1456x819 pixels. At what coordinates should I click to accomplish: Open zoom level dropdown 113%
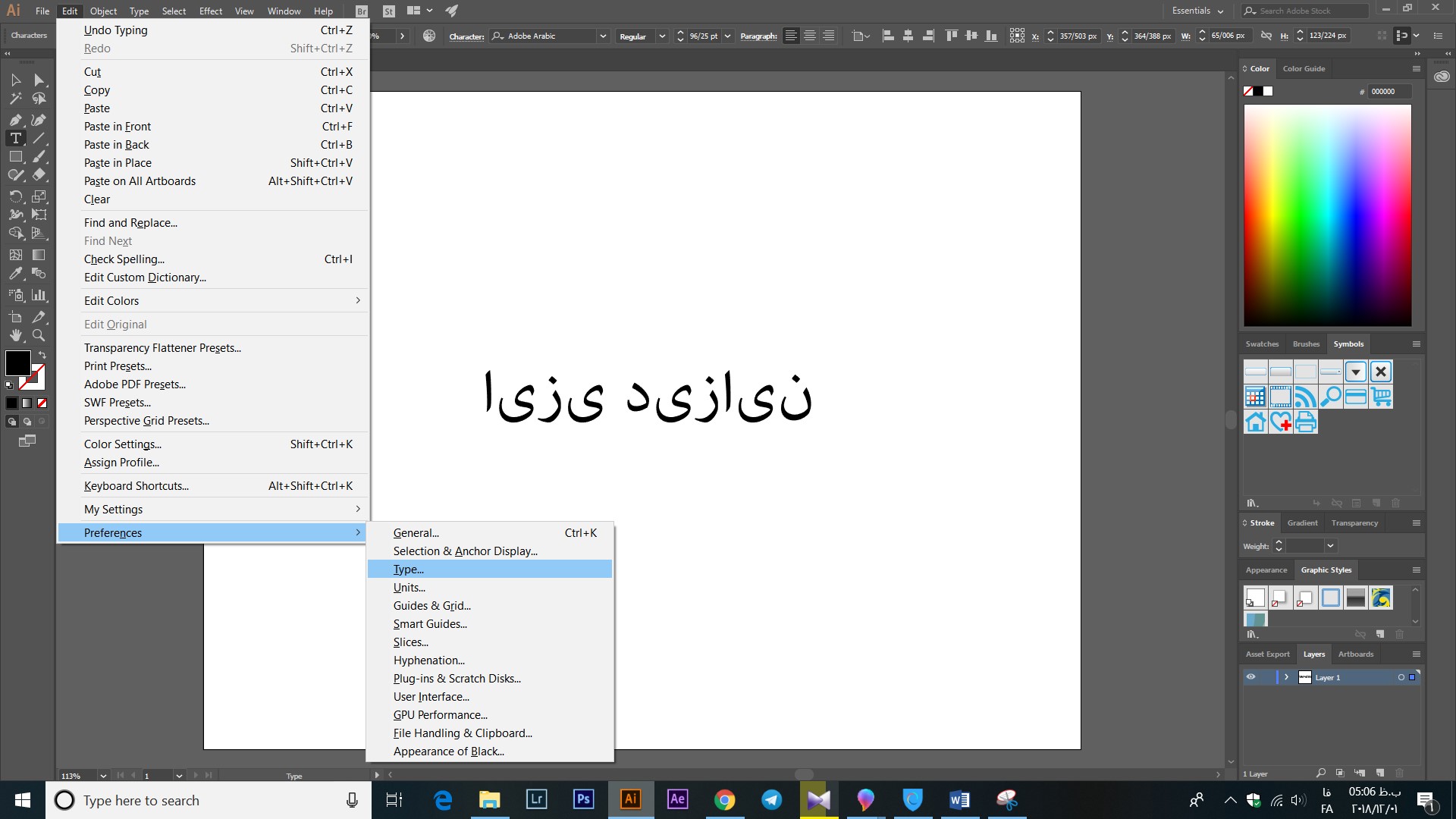pyautogui.click(x=103, y=776)
